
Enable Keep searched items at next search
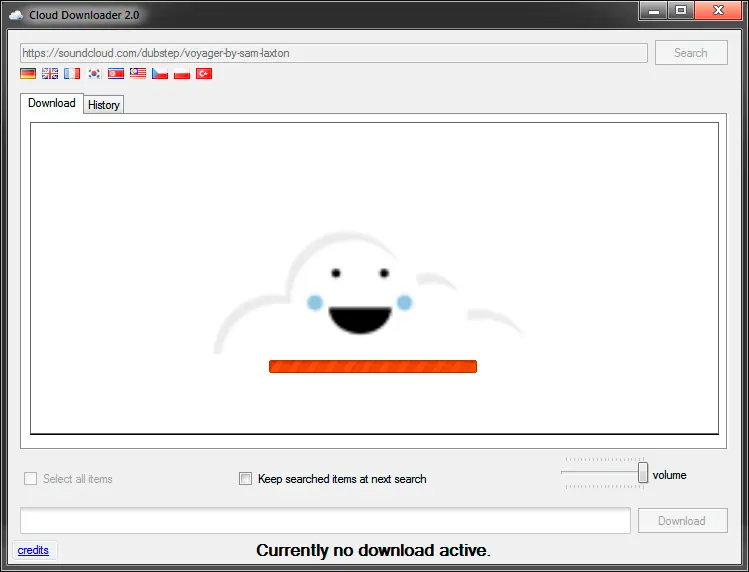coord(246,478)
